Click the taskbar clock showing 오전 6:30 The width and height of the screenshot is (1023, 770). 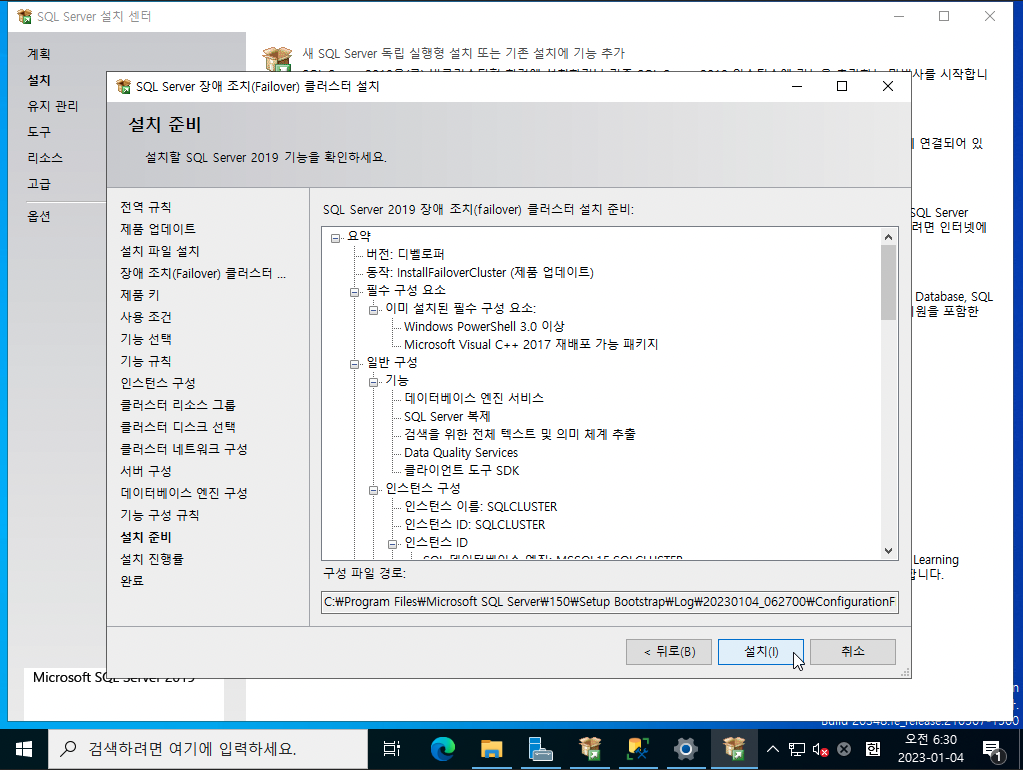click(x=930, y=749)
